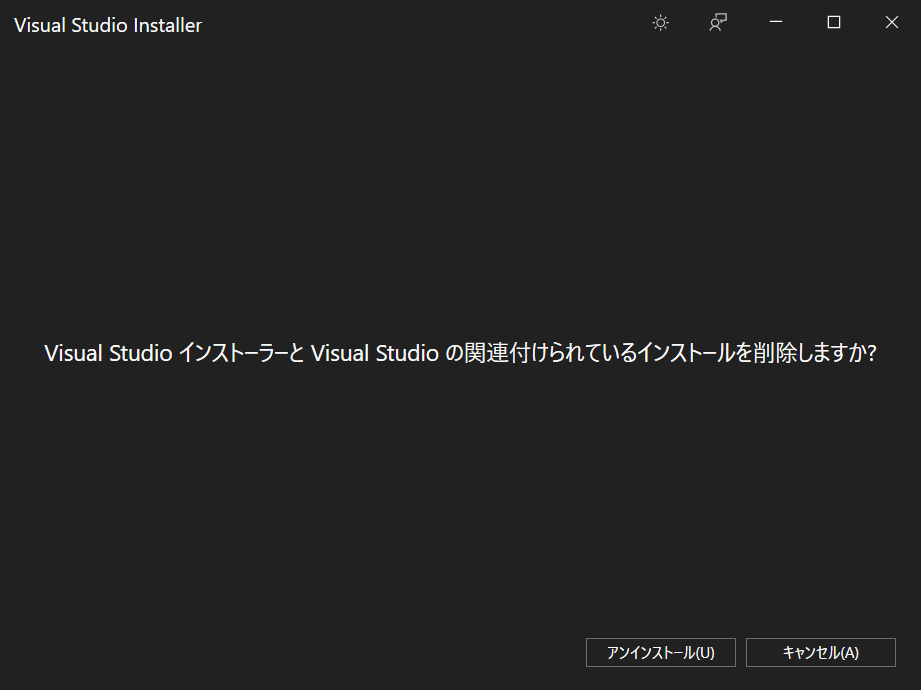Open feedback options beside the theme icon
Screen dimensions: 921x690
717,22
